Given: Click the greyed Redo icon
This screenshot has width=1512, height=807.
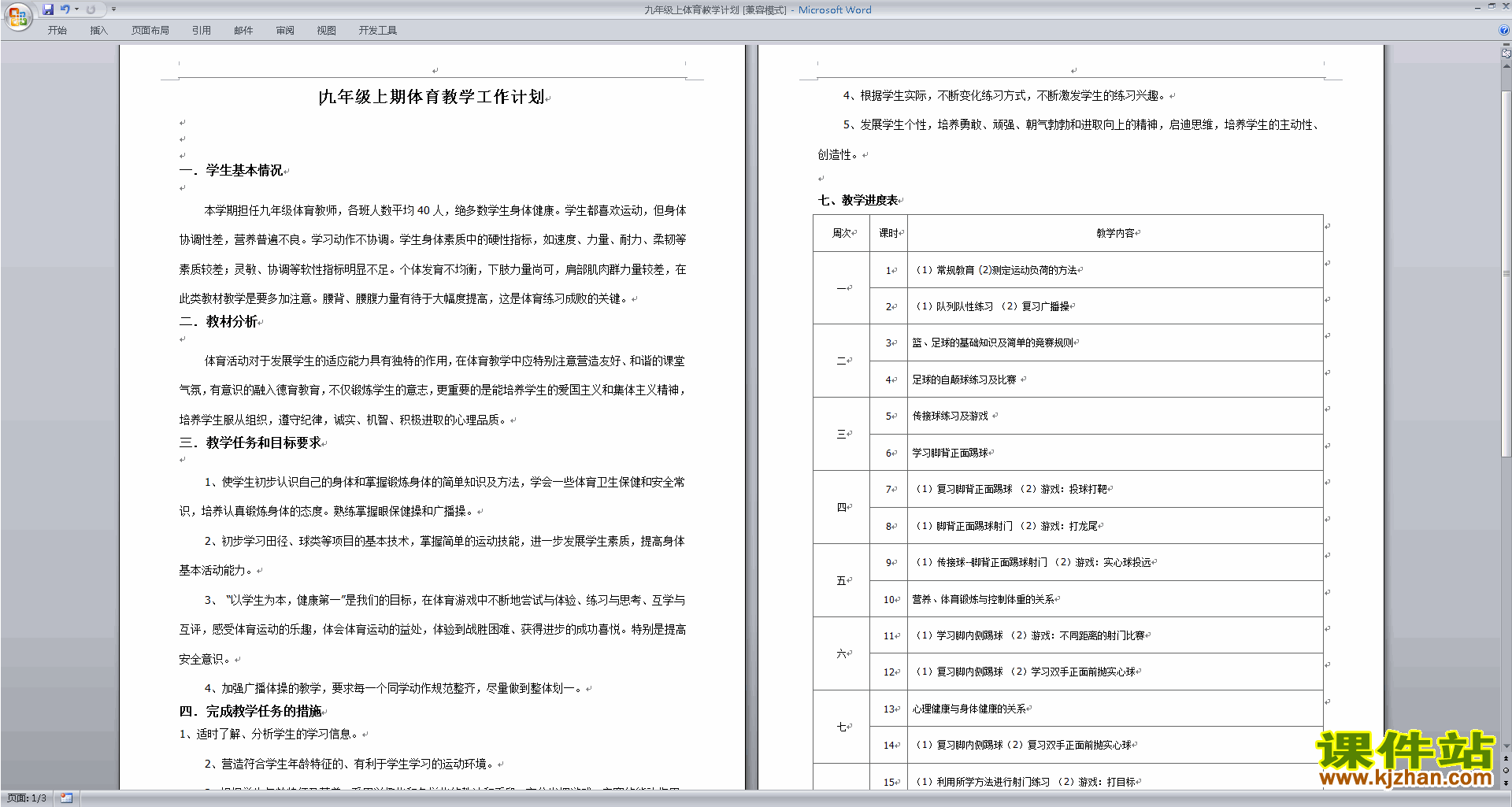Looking at the screenshot, I should 91,9.
